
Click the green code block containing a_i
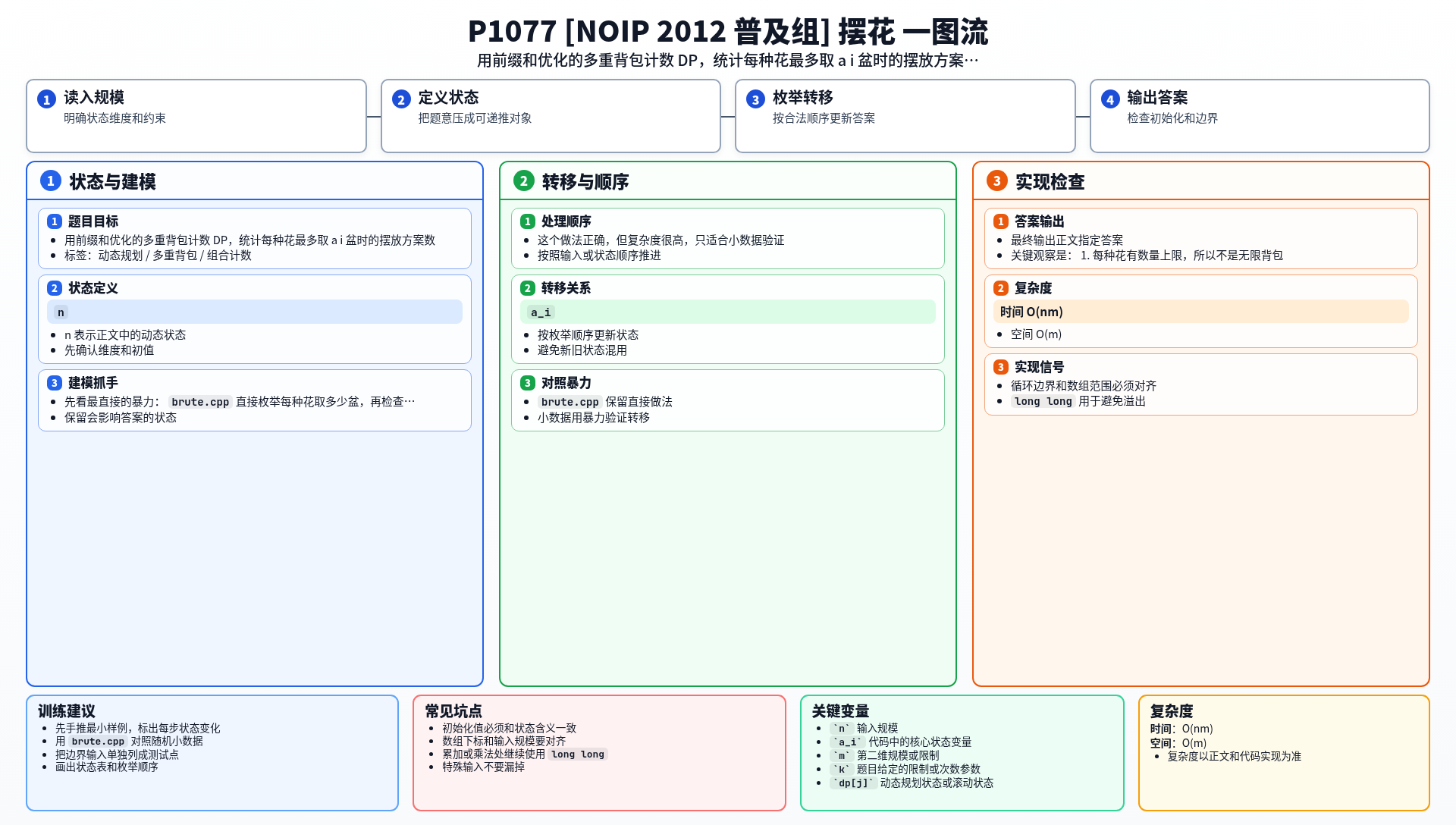(728, 312)
